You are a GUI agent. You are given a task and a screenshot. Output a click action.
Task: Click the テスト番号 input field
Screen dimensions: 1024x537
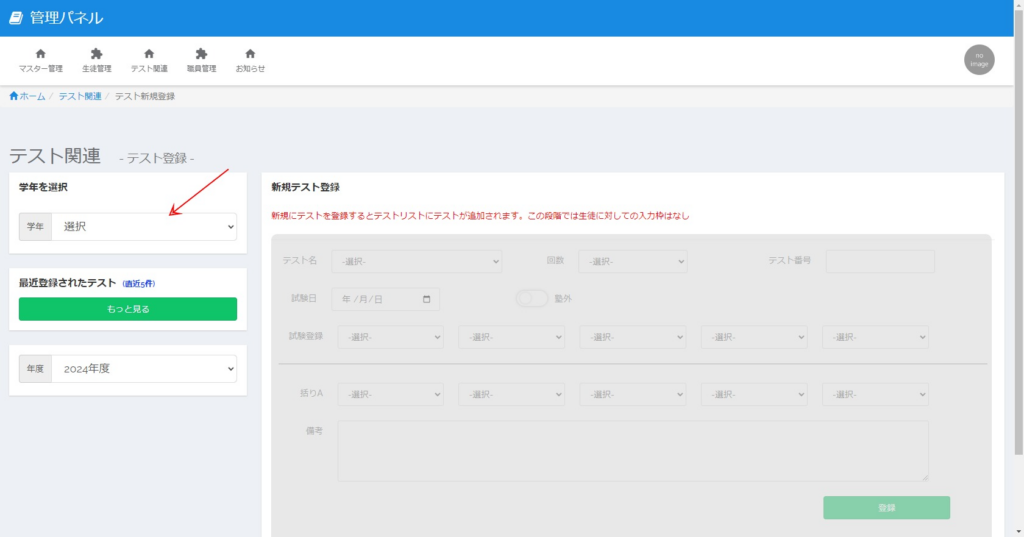click(880, 261)
